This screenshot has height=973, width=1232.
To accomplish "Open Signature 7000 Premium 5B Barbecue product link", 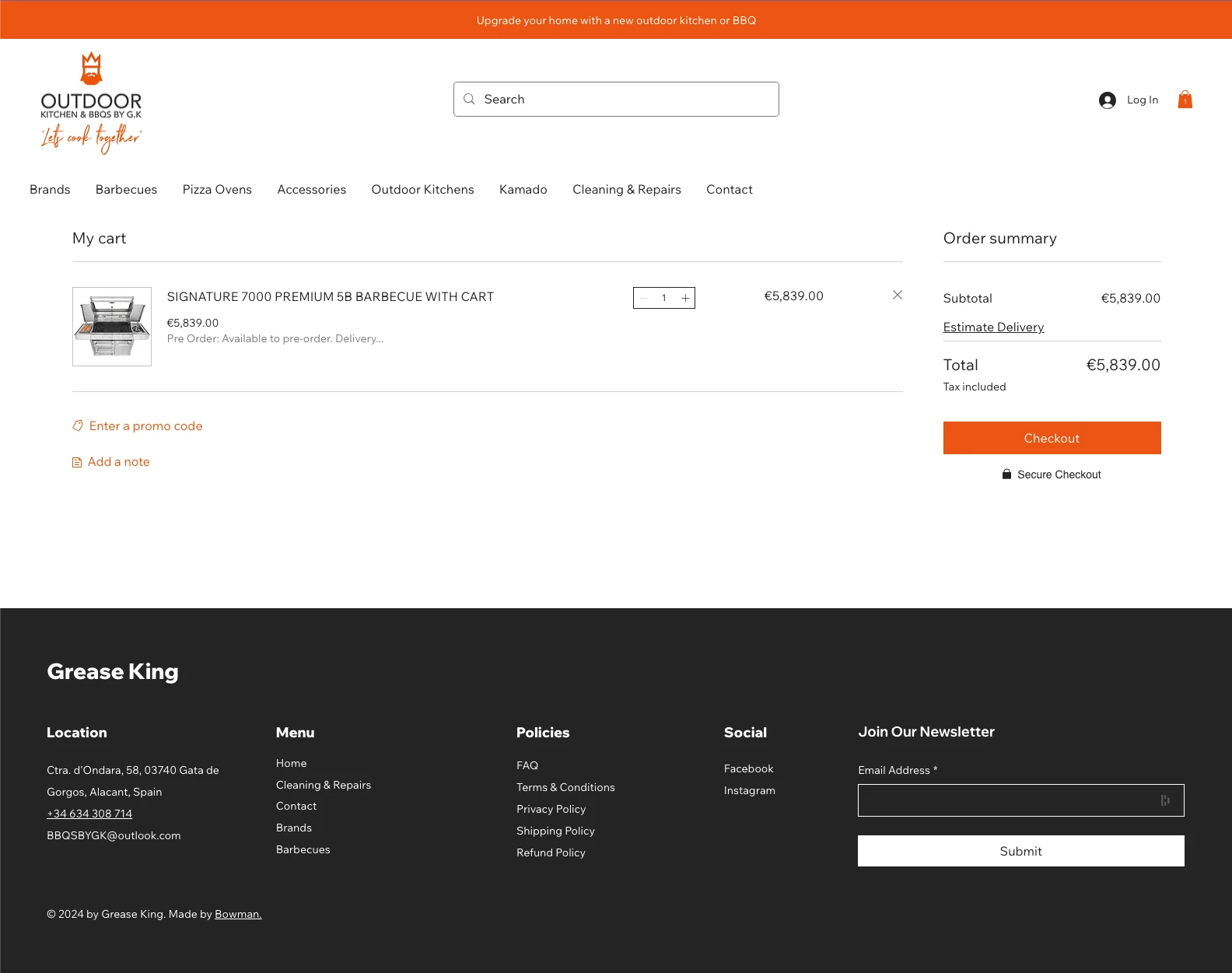I will (330, 297).
